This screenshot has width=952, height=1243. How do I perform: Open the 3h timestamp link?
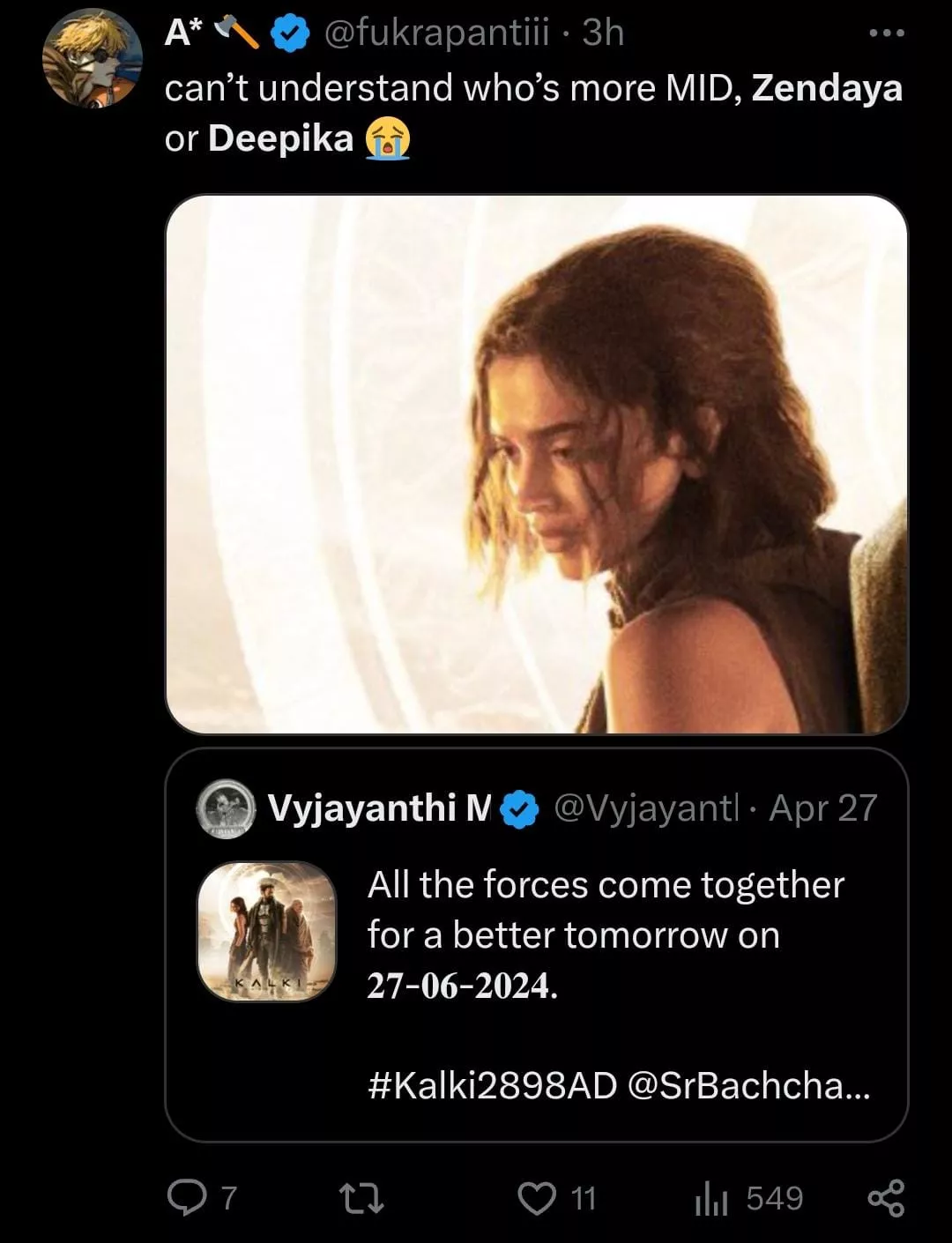coord(604,33)
